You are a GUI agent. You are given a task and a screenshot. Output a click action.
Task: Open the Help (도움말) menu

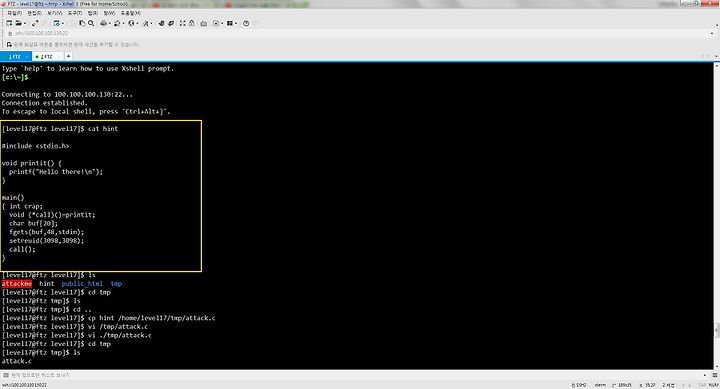(x=131, y=13)
